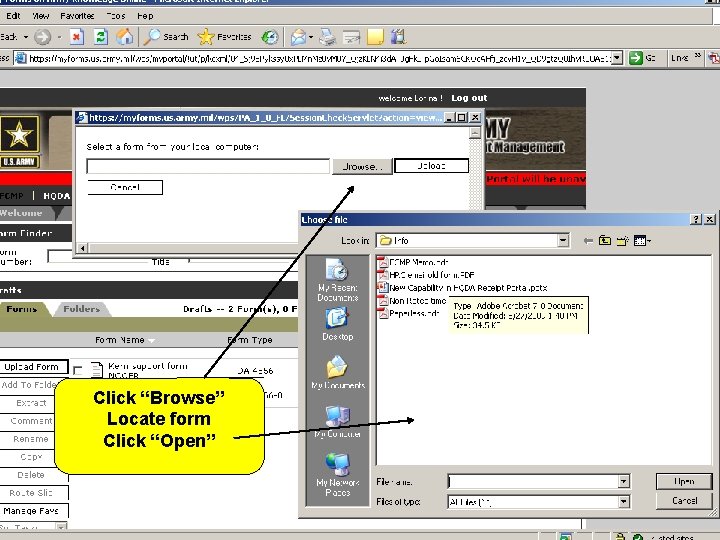Expand the Files of type dropdown

[623, 501]
